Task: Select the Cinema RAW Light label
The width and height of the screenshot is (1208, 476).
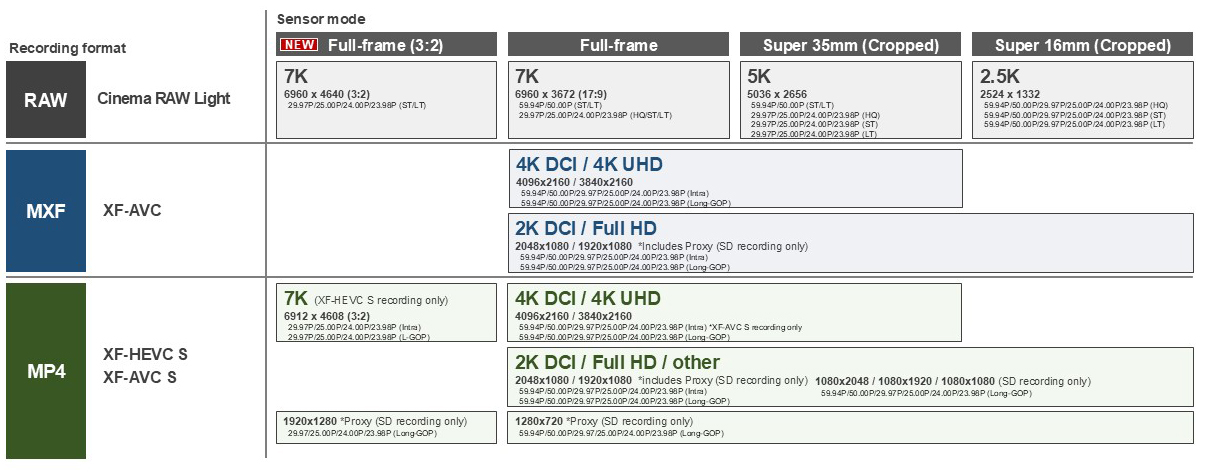Action: point(164,99)
